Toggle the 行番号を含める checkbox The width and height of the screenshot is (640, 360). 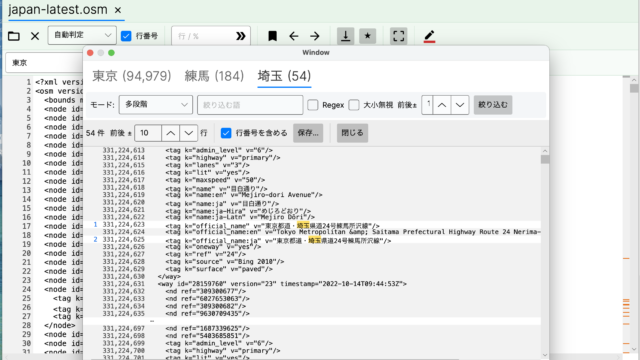coord(226,133)
